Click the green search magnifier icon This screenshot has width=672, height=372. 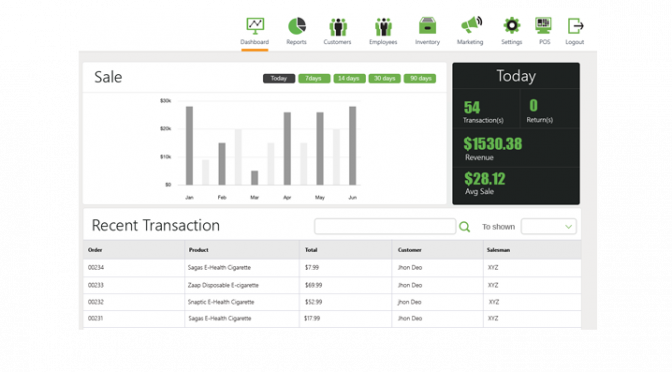[465, 227]
